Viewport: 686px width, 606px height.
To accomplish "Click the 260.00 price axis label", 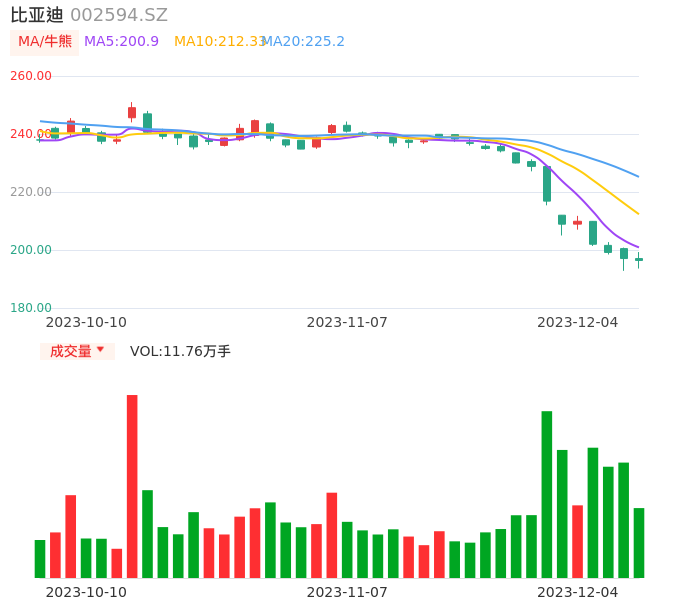I will 31,76.
